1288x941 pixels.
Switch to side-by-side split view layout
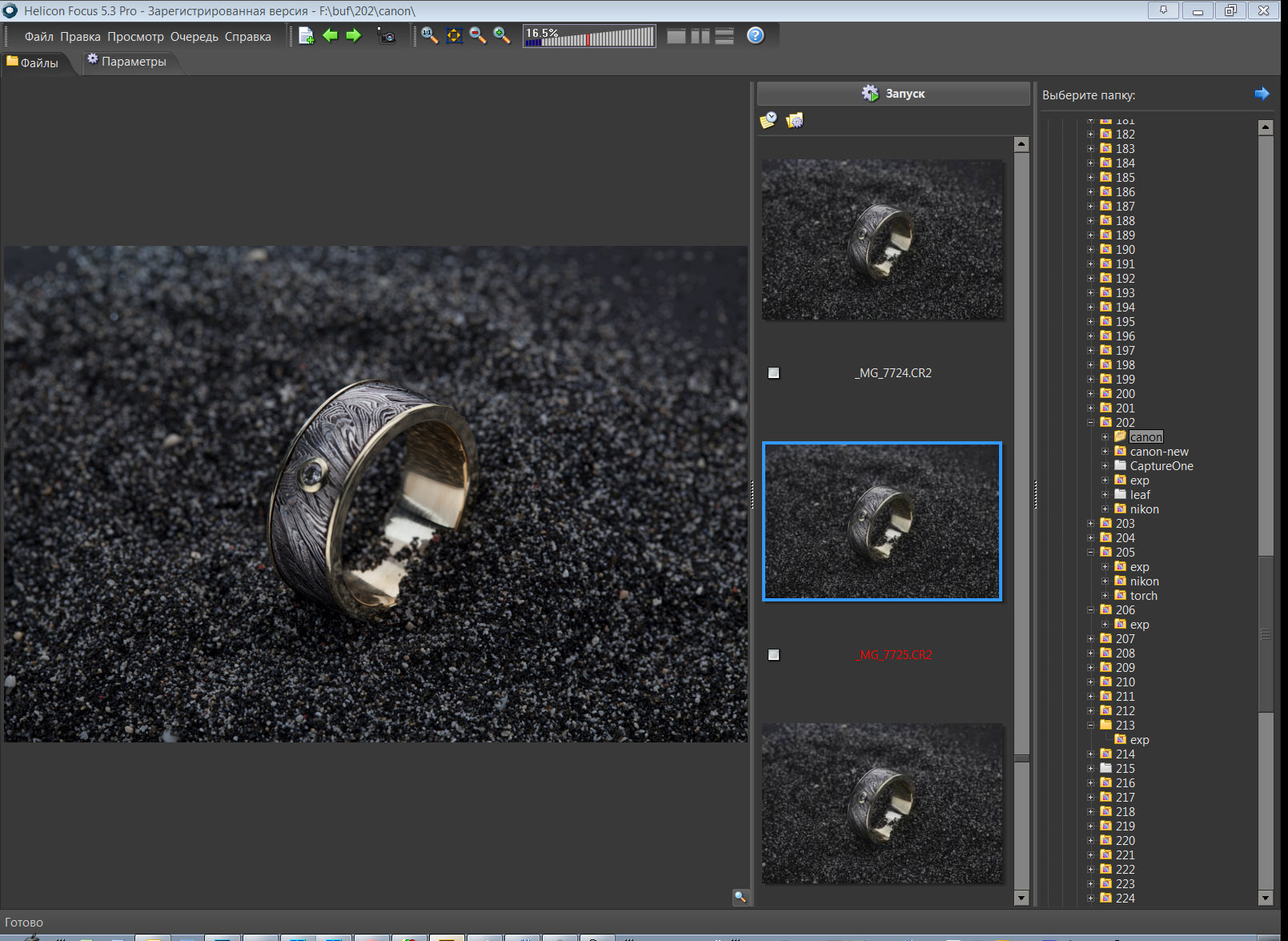tap(700, 36)
